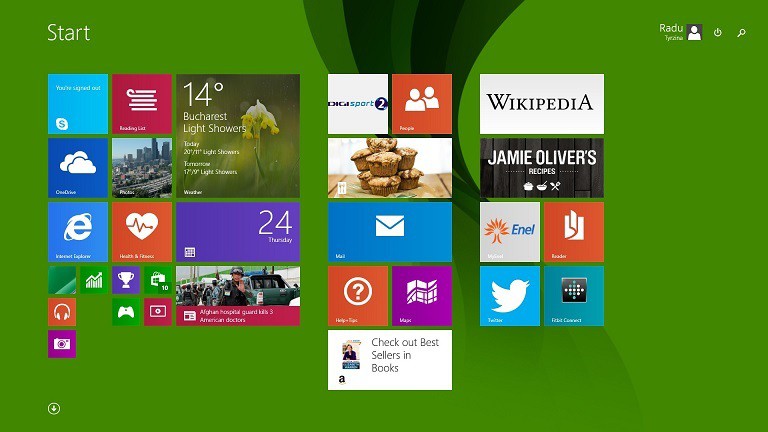Image resolution: width=768 pixels, height=432 pixels.
Task: Launch Internet Explorer tile
Action: click(78, 232)
